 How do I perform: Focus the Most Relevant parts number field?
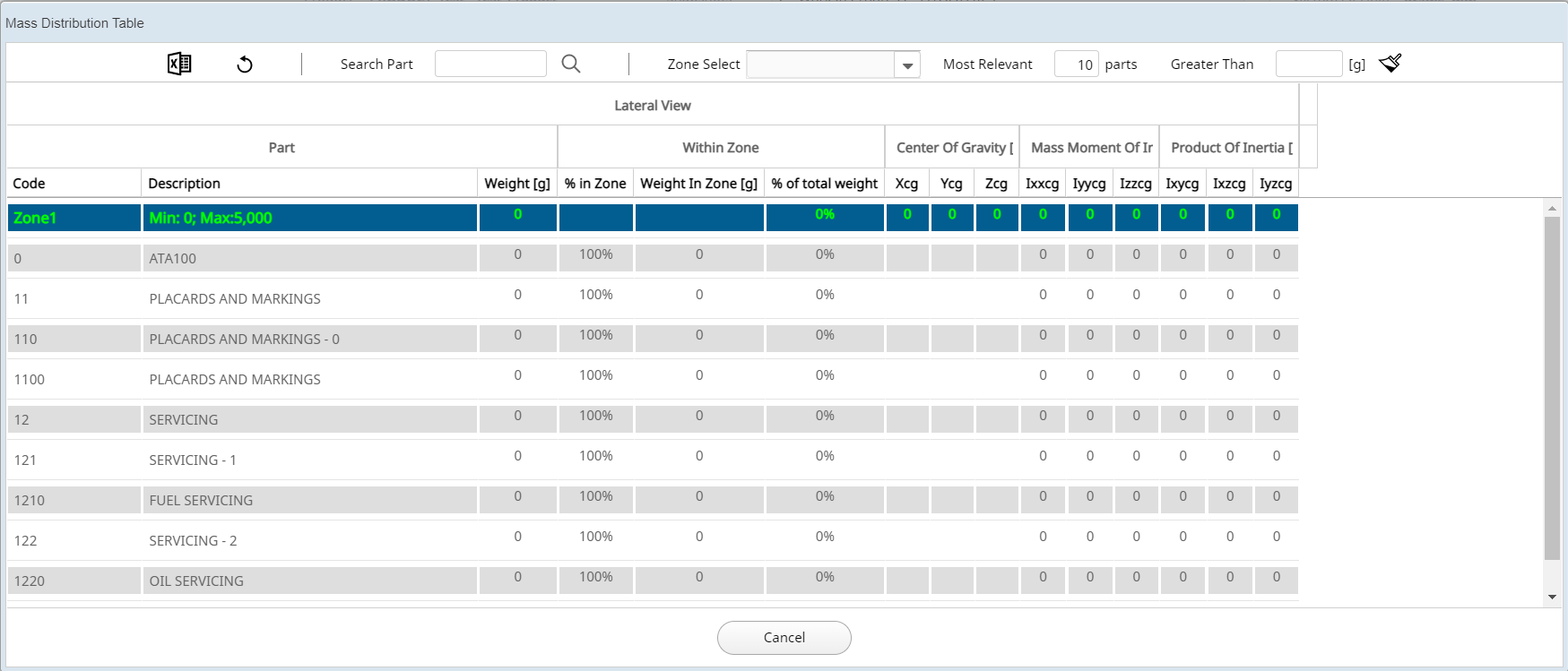pyautogui.click(x=1076, y=65)
